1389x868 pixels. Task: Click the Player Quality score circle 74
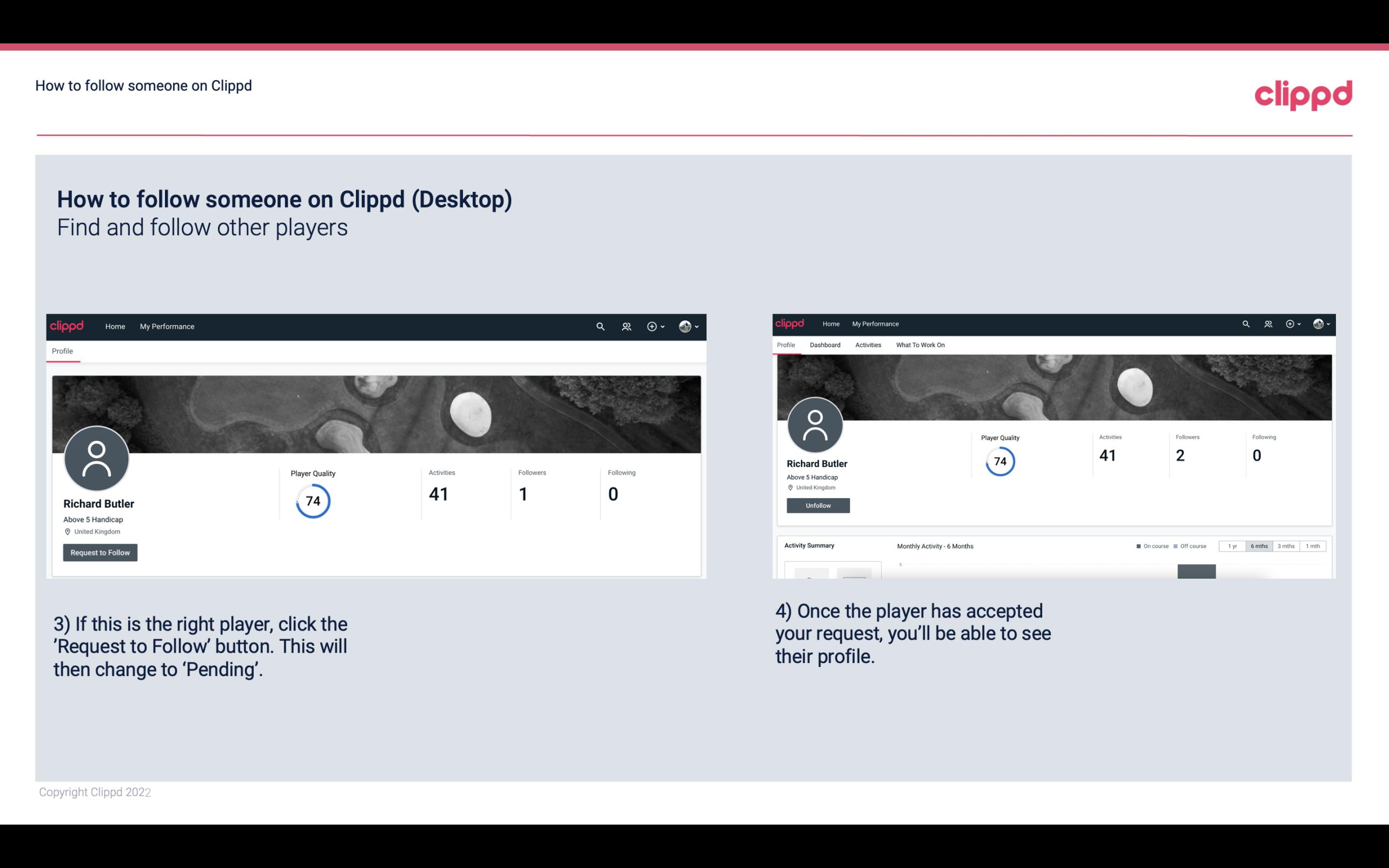(x=313, y=500)
